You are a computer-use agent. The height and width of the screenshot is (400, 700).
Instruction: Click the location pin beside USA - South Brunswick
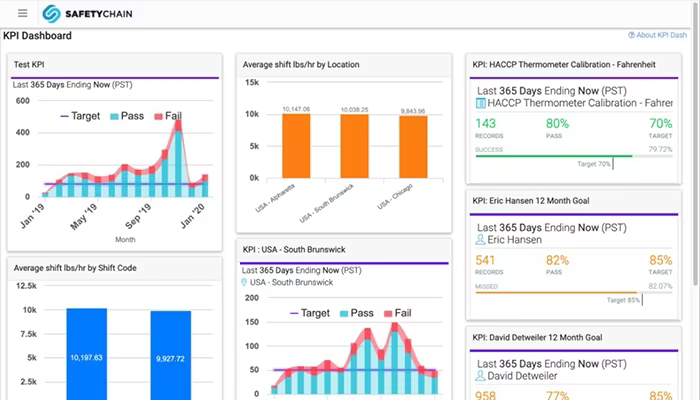244,283
